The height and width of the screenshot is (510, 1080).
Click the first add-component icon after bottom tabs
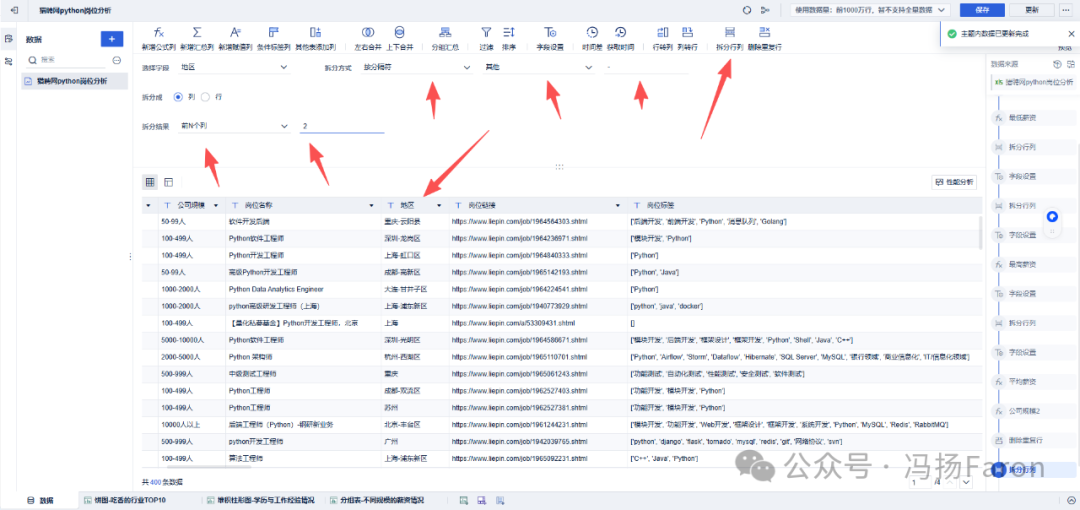(x=465, y=500)
